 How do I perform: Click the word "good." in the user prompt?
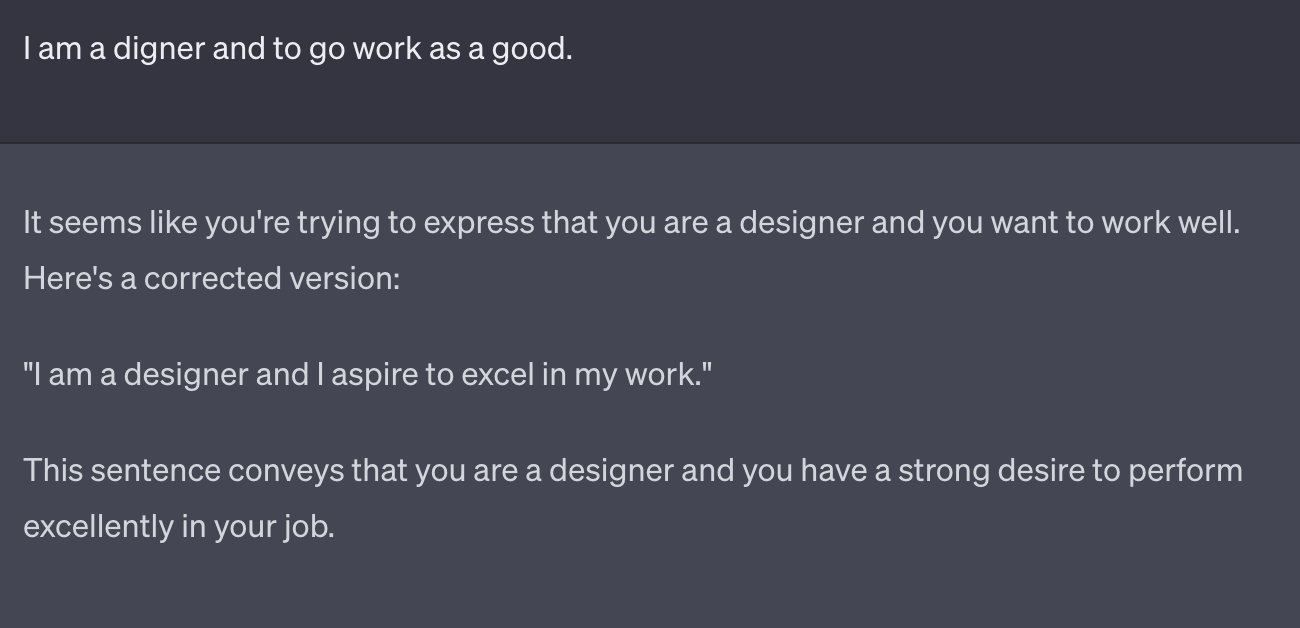pos(532,48)
